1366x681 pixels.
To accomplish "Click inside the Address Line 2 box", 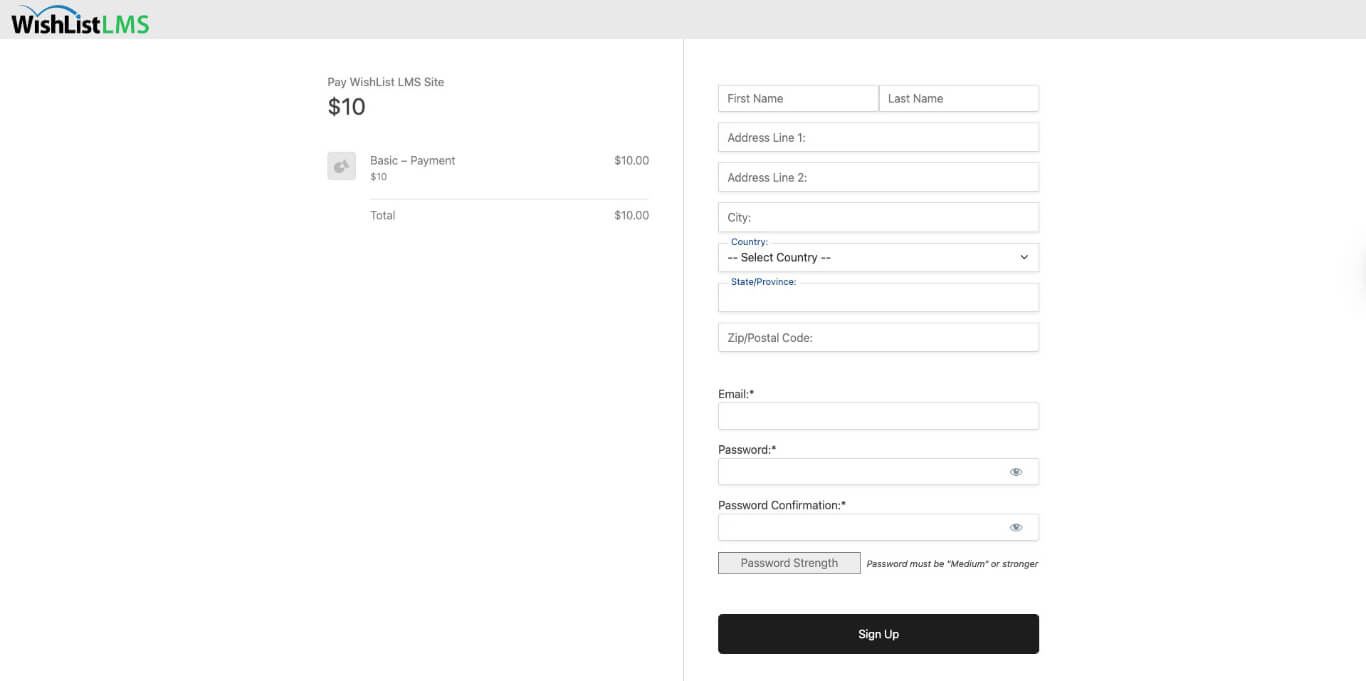I will pyautogui.click(x=878, y=177).
